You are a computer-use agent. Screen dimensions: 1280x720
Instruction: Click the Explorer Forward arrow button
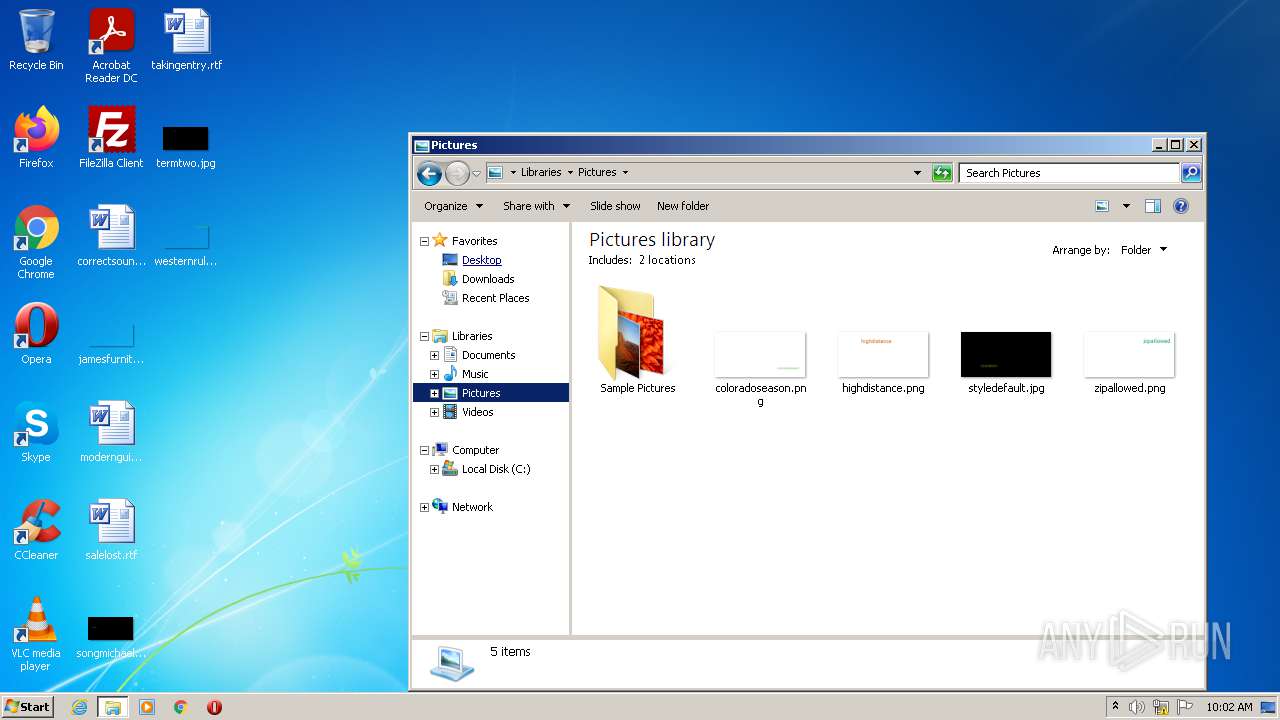pos(457,173)
